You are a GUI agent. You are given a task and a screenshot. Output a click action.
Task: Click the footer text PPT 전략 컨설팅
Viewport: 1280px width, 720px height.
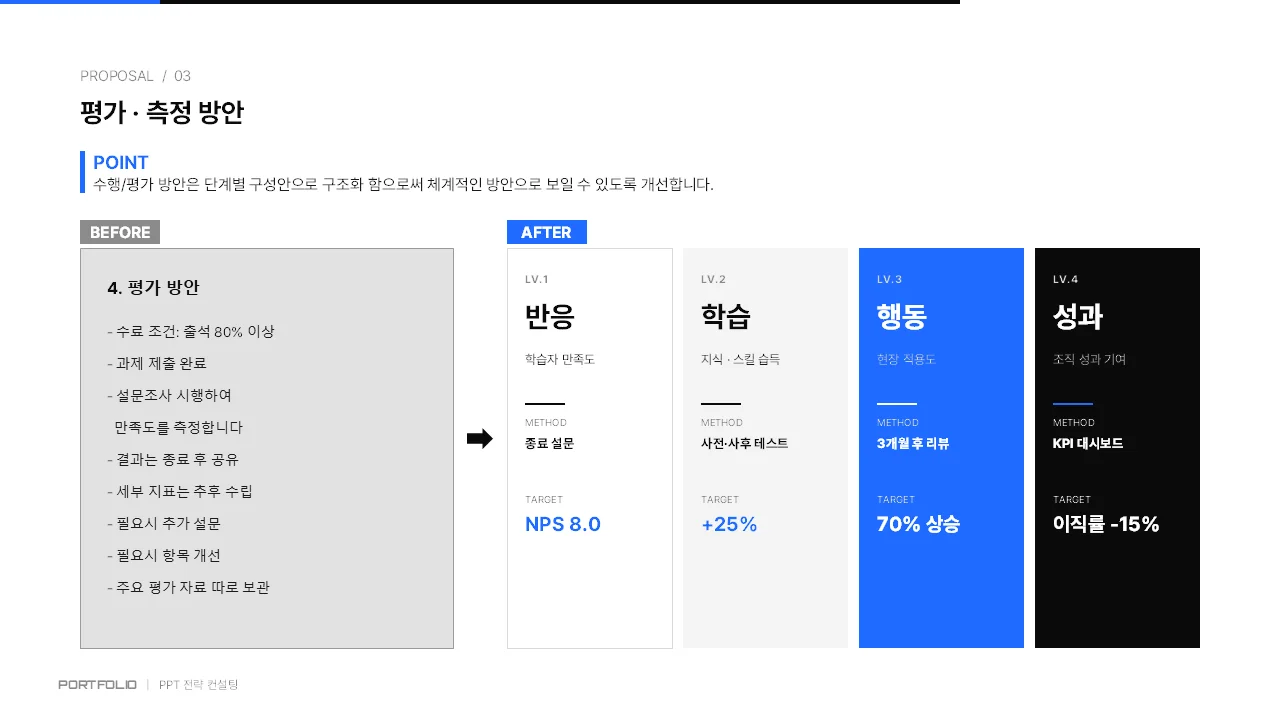199,685
